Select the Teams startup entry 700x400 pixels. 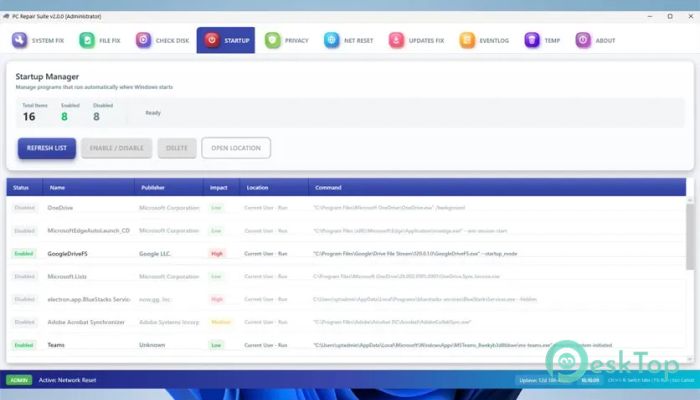[x=346, y=345]
